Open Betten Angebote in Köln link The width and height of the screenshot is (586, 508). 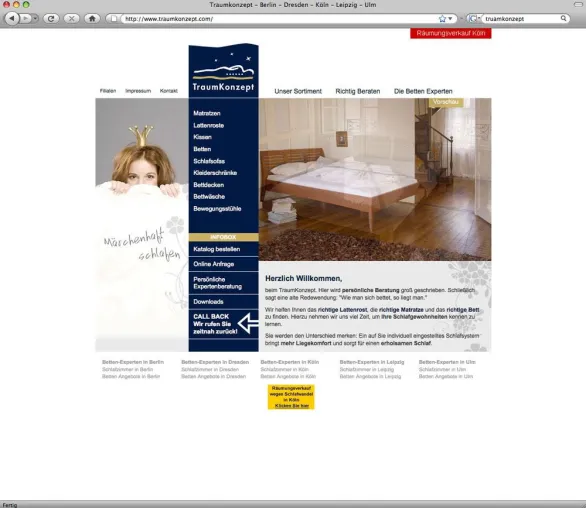click(288, 376)
